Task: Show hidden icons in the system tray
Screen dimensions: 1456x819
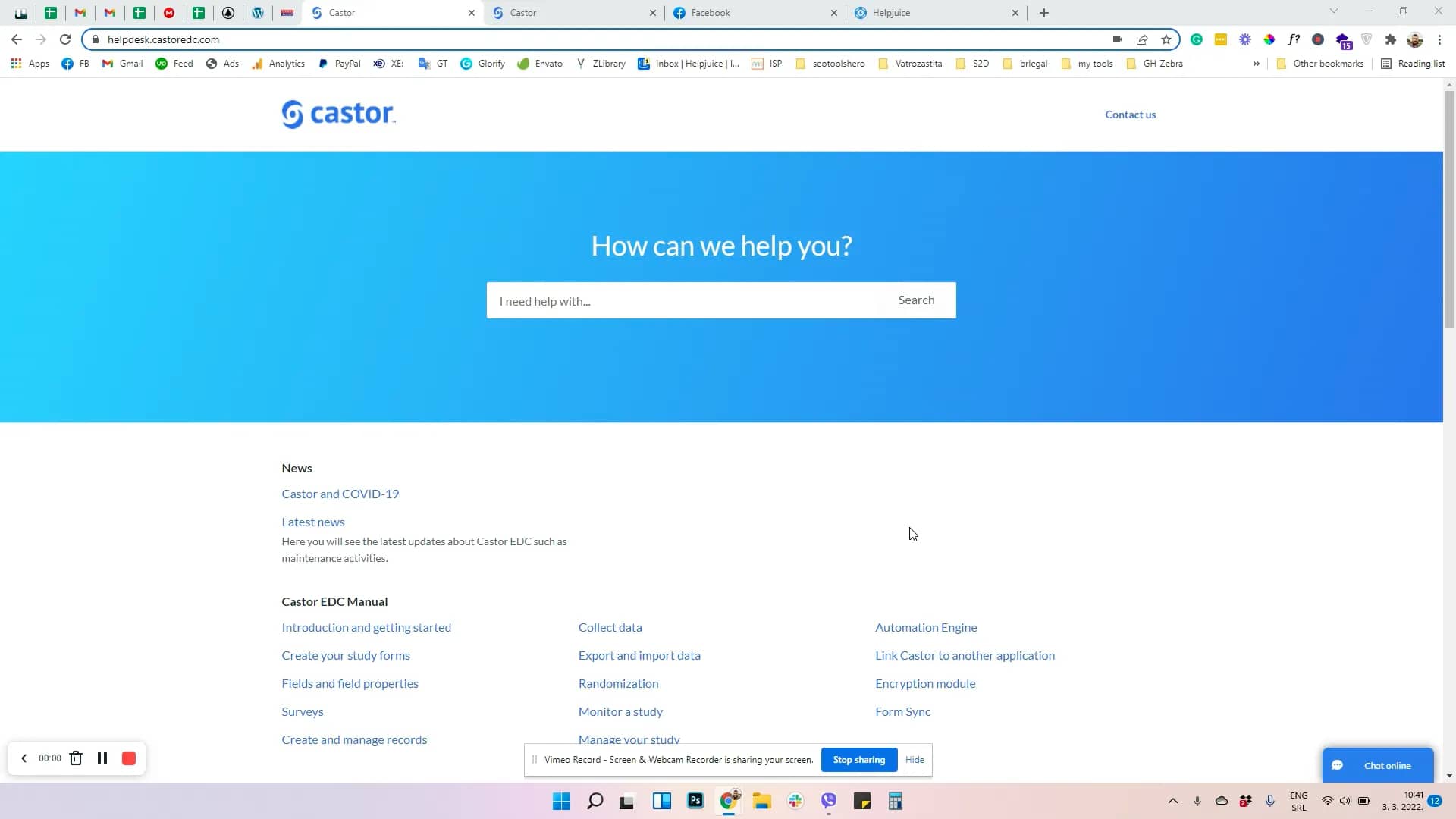Action: [1172, 801]
